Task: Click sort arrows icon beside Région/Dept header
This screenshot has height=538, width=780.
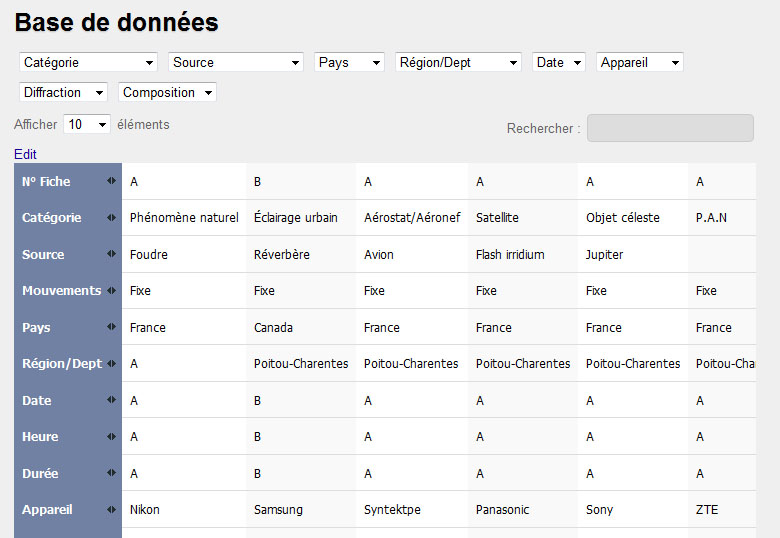Action: point(112,363)
